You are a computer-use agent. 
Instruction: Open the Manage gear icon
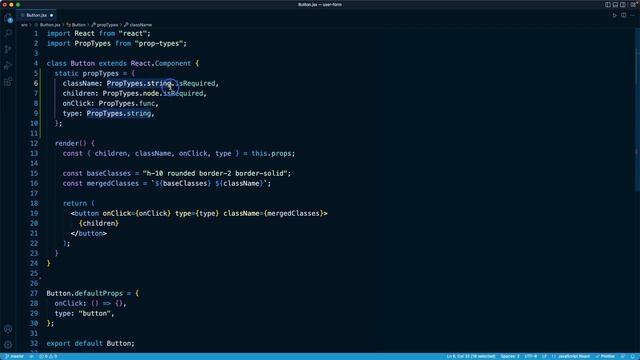pyautogui.click(x=8, y=344)
